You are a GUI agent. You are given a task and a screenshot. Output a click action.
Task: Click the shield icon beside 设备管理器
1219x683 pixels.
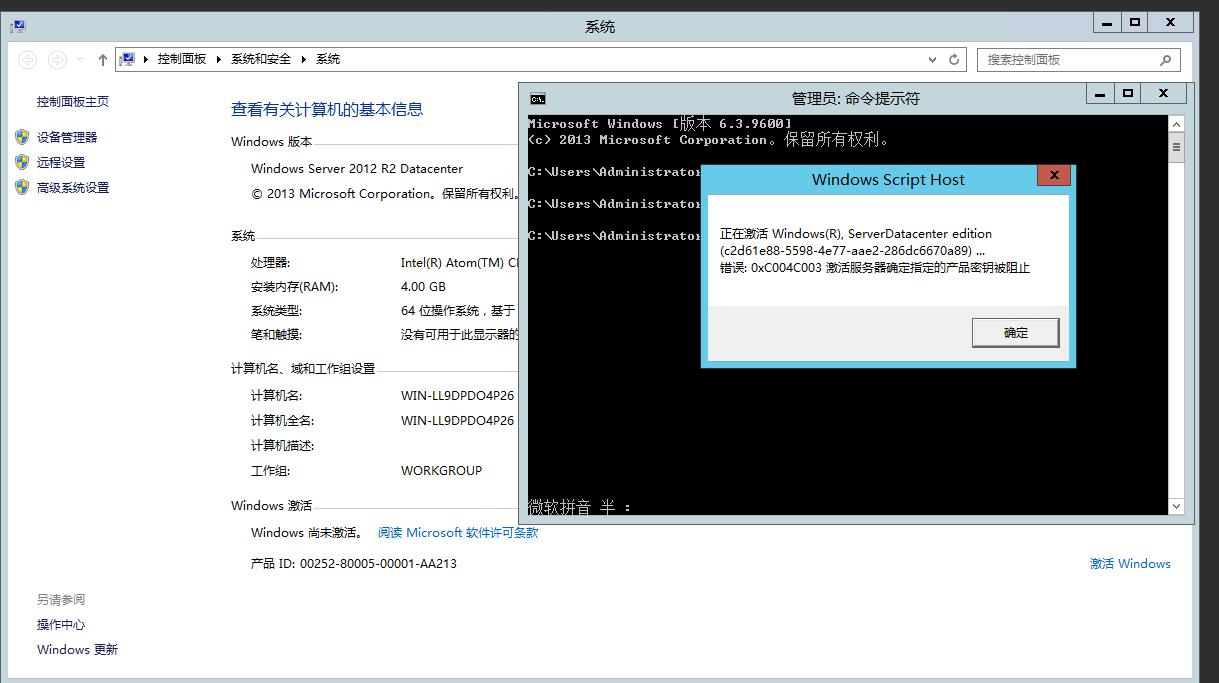[22, 136]
